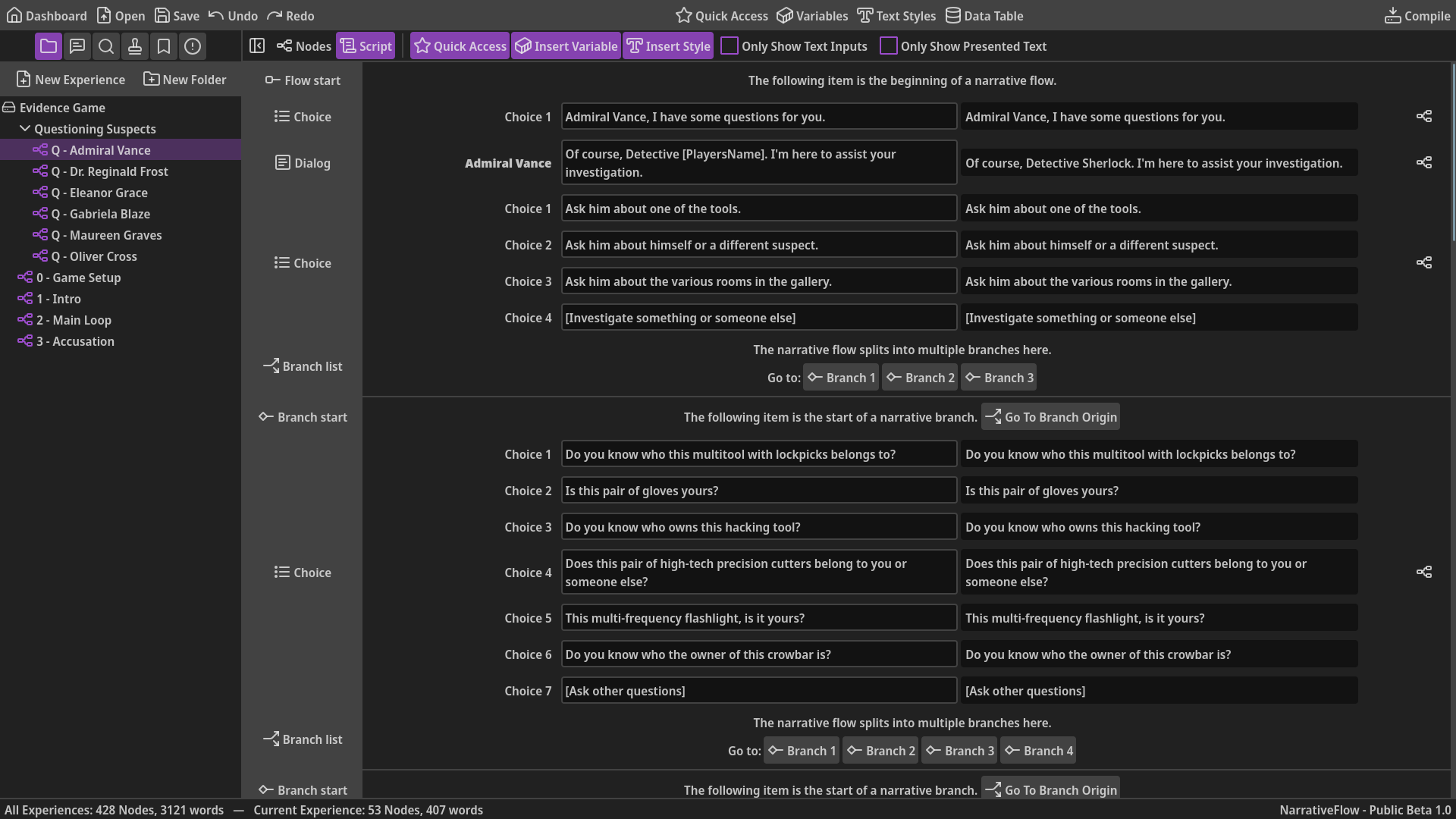1456x819 pixels.
Task: Collapse the sidebar with the panel icon
Action: (257, 45)
